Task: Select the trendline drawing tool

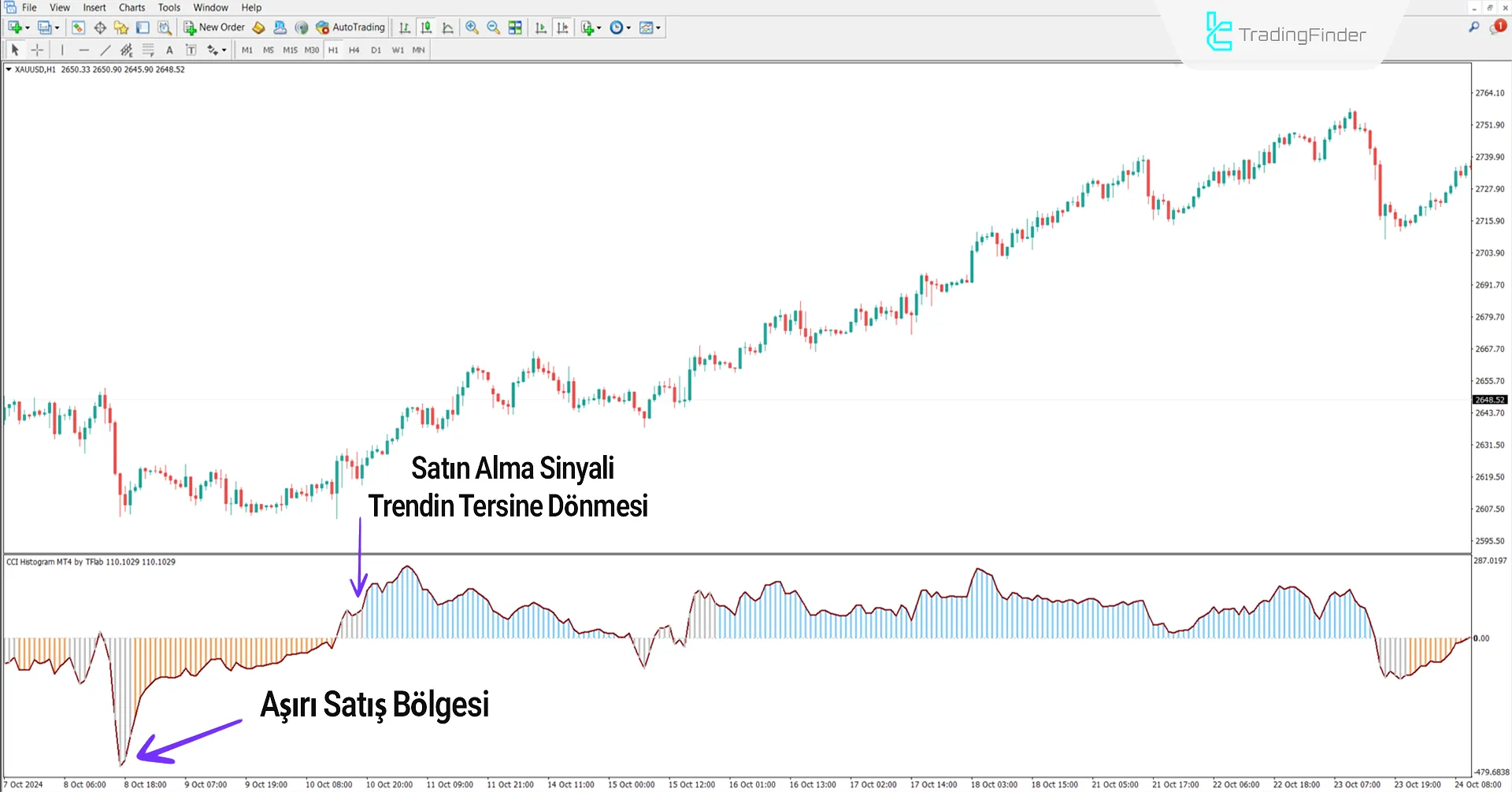Action: (105, 50)
